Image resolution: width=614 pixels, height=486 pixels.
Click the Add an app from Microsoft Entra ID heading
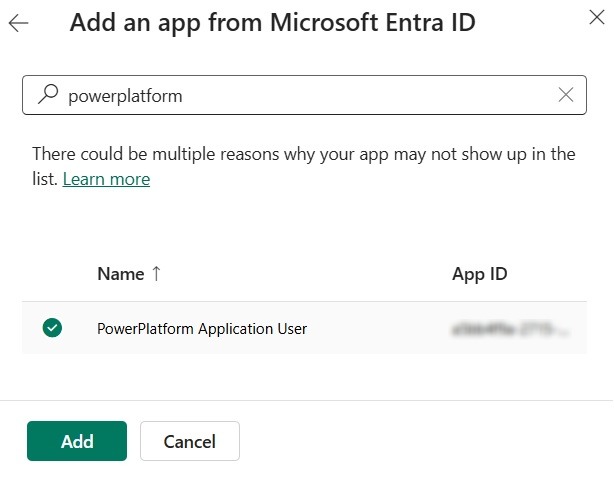click(272, 23)
